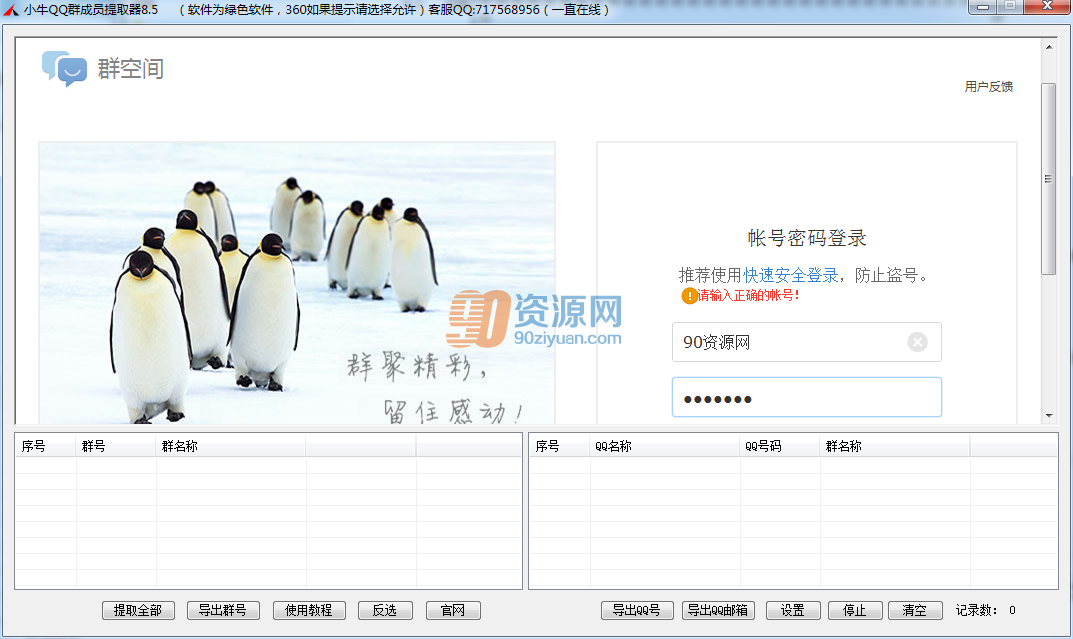
Task: Click the 提取全部 button
Action: pyautogui.click(x=138, y=610)
